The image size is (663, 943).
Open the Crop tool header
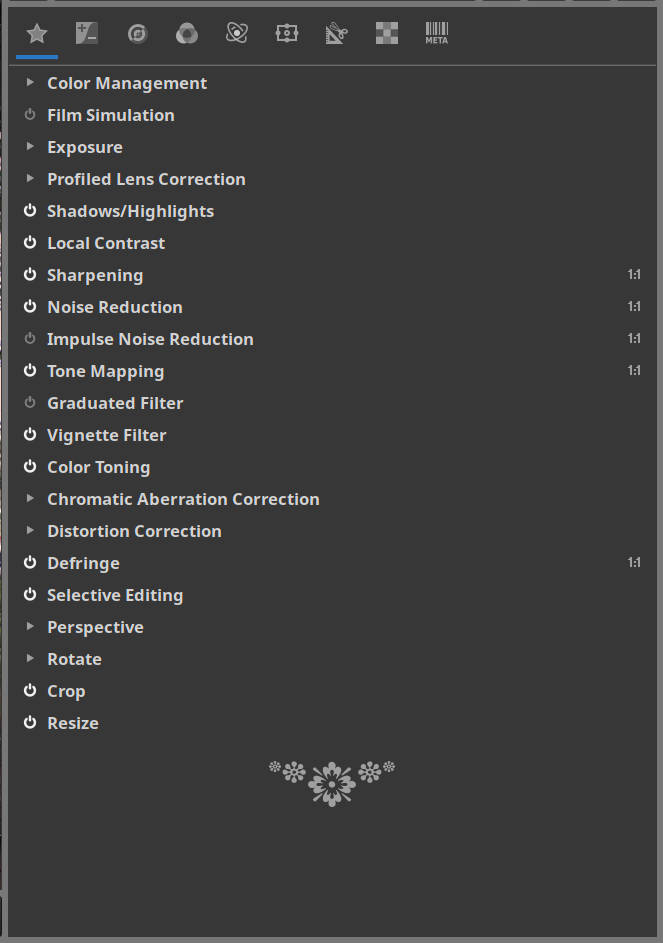point(66,691)
